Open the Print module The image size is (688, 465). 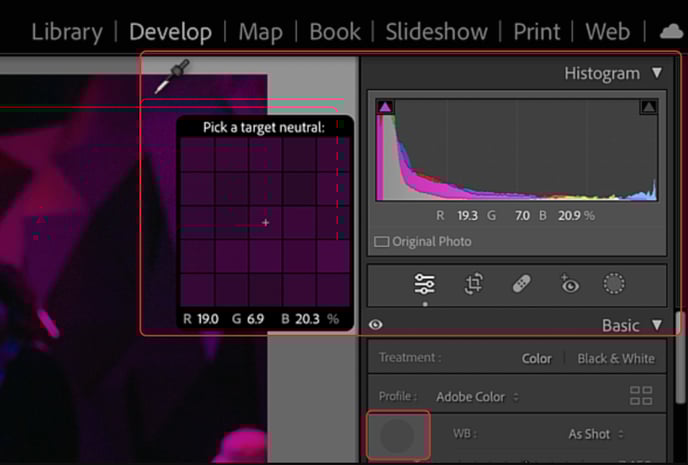(537, 32)
